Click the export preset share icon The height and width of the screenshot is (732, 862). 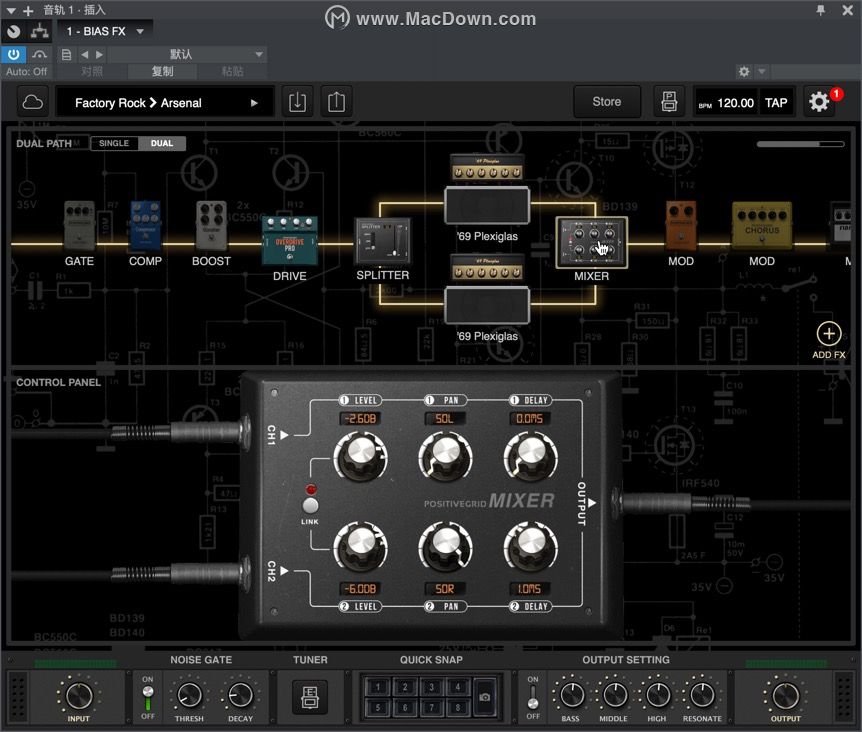[336, 102]
